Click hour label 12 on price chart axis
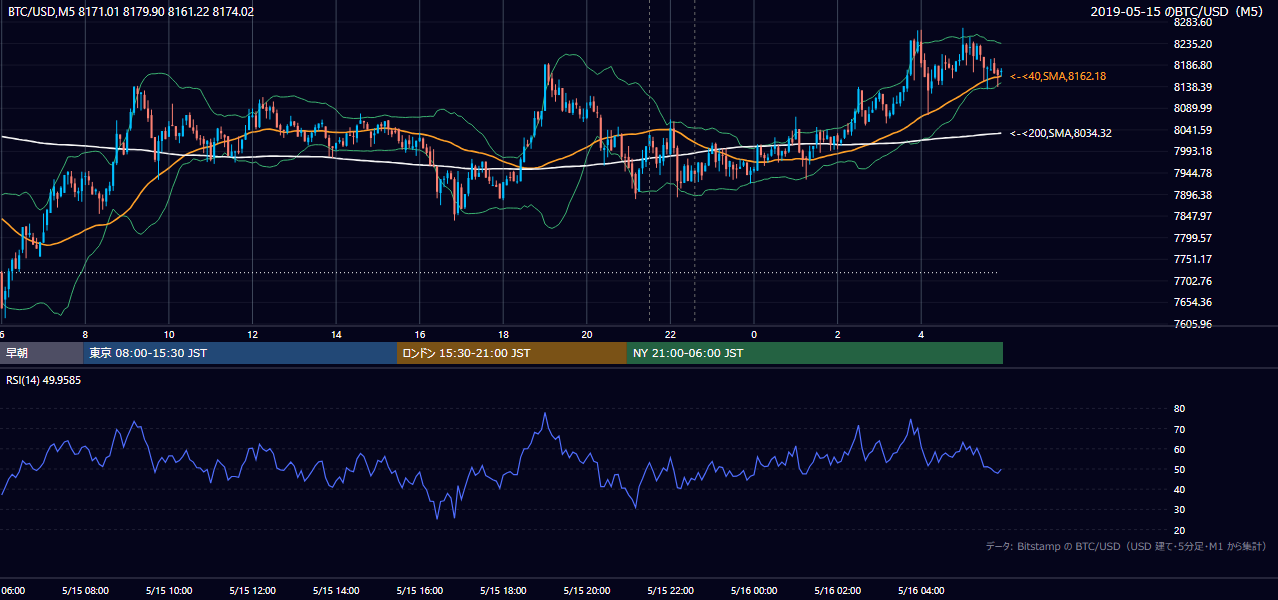Image resolution: width=1278 pixels, height=600 pixels. (x=253, y=335)
